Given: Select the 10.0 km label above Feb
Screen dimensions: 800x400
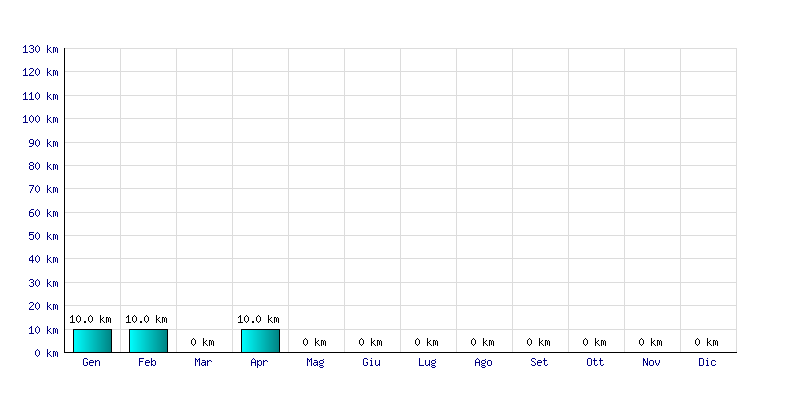Looking at the screenshot, I should click(x=146, y=319).
